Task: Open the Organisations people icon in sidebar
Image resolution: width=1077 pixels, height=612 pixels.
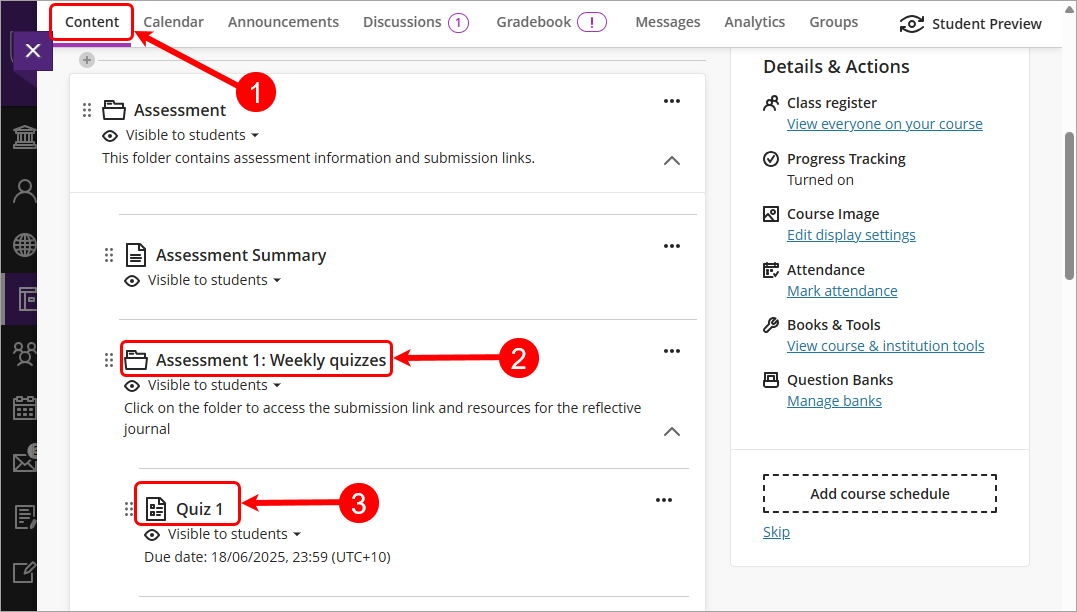Action: coord(25,354)
